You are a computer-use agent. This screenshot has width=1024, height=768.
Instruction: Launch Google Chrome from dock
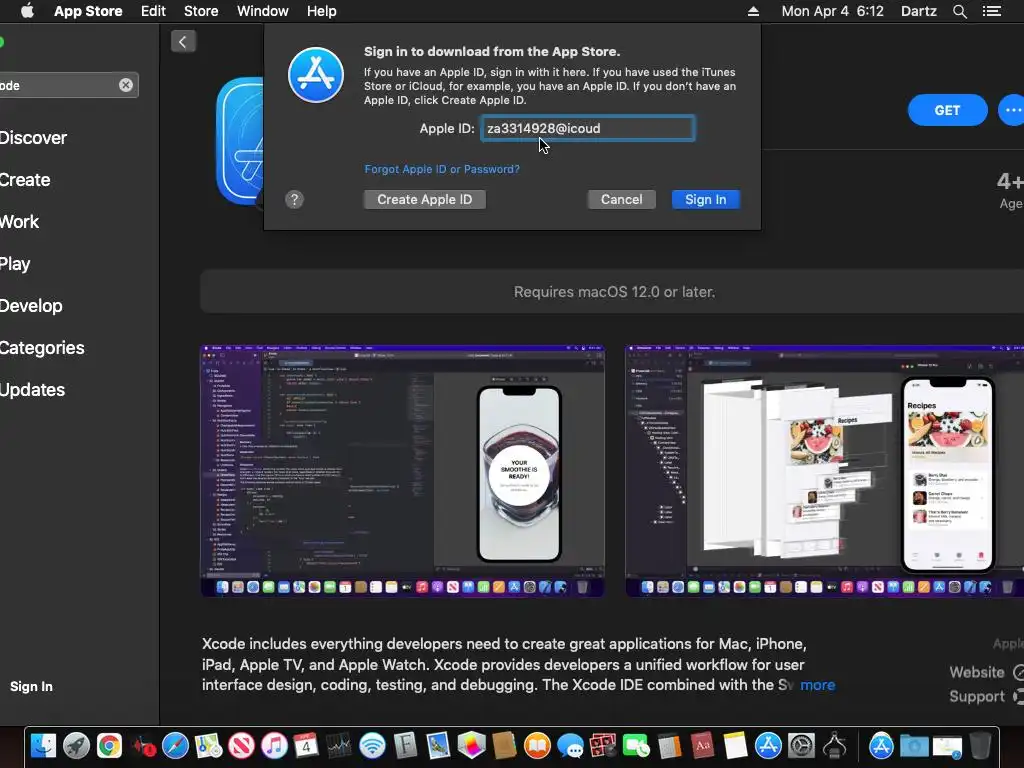(x=109, y=746)
